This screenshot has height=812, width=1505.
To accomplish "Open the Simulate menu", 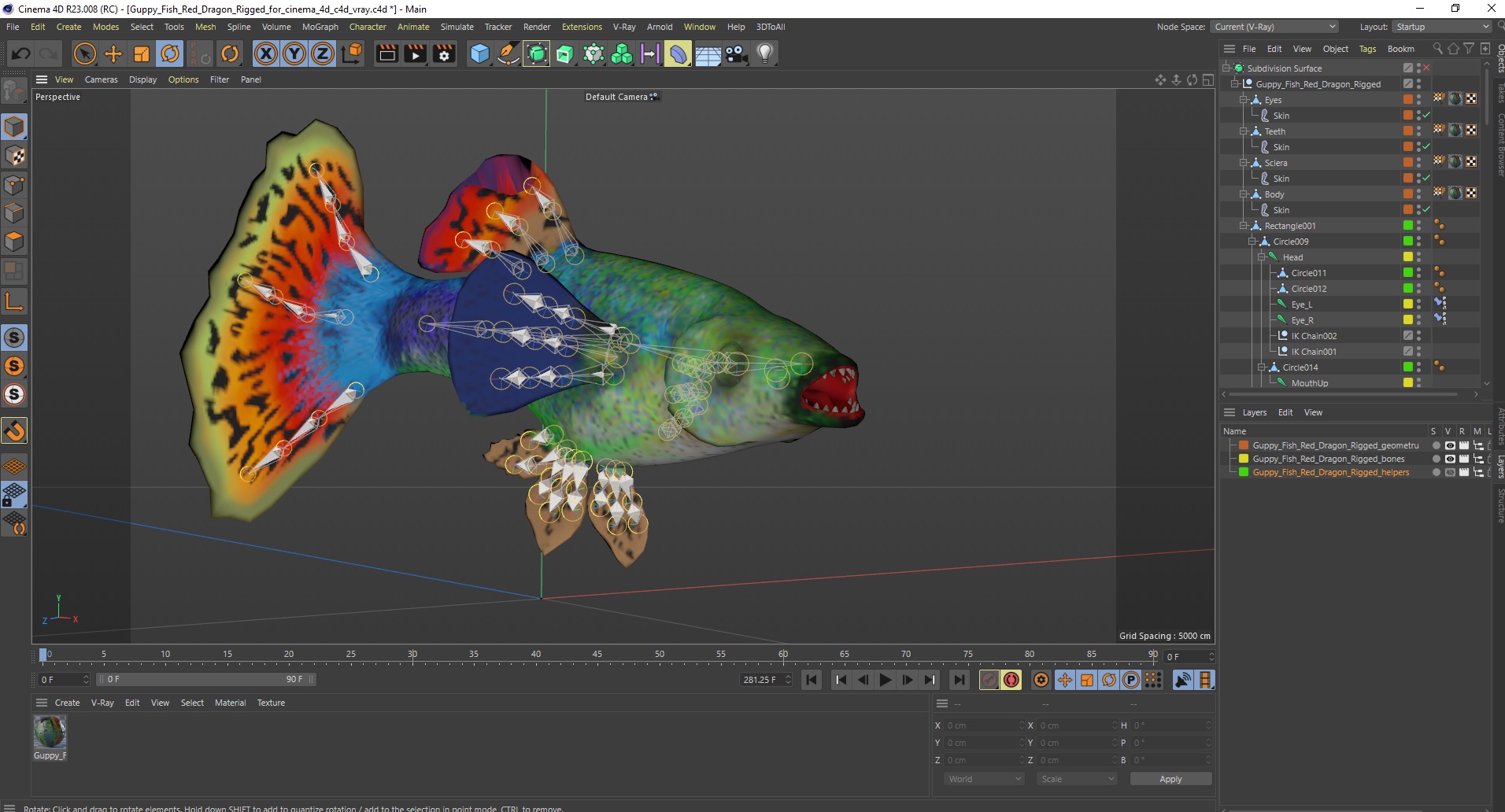I will [x=457, y=27].
